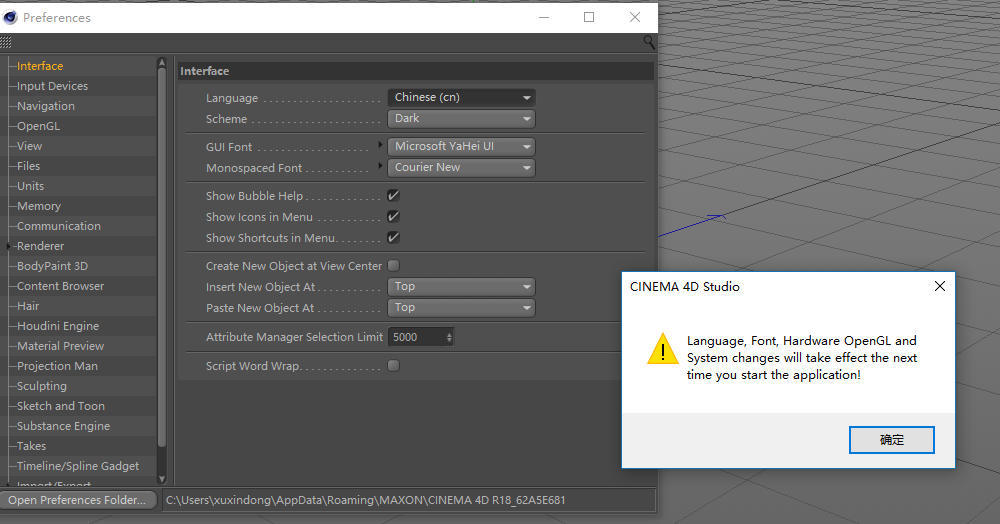The width and height of the screenshot is (1000, 524).
Task: Select Sketch and Toon category
Action: click(x=61, y=406)
